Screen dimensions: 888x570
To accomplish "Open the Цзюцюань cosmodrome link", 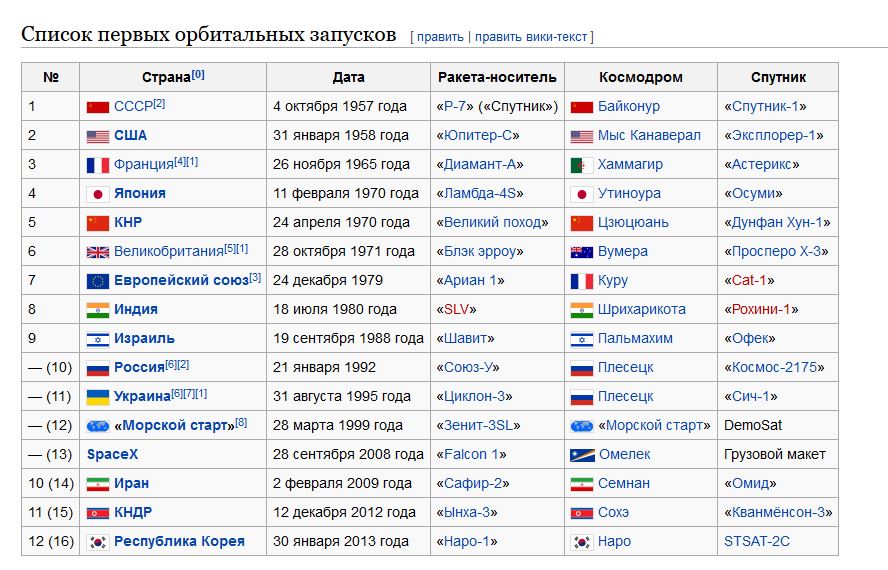I will (x=633, y=223).
